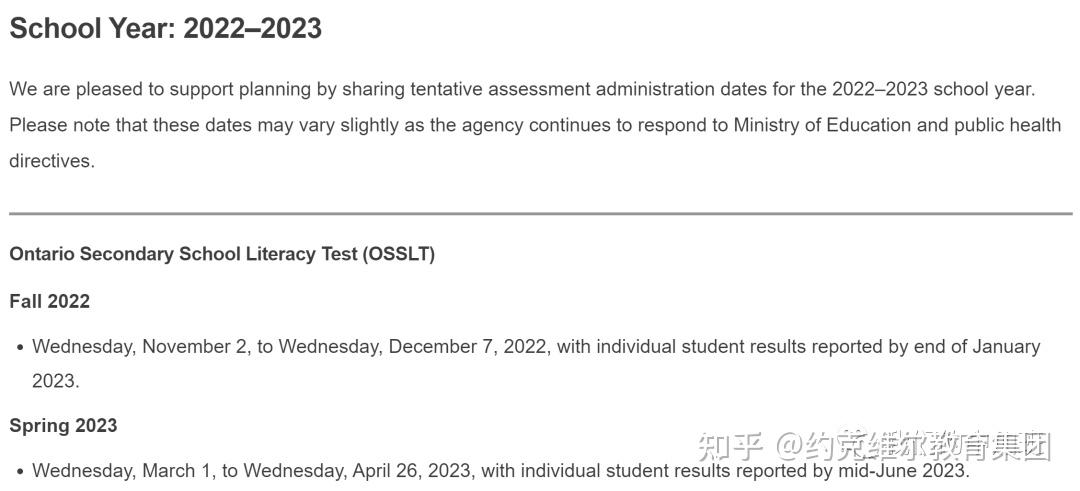Click the horizontal divider line below the intro

click(540, 213)
